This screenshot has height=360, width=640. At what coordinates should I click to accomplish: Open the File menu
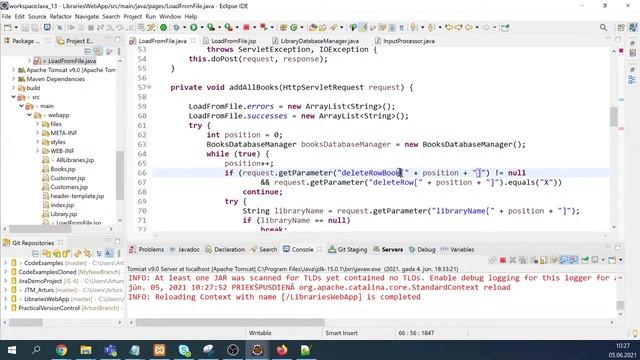click(x=7, y=16)
